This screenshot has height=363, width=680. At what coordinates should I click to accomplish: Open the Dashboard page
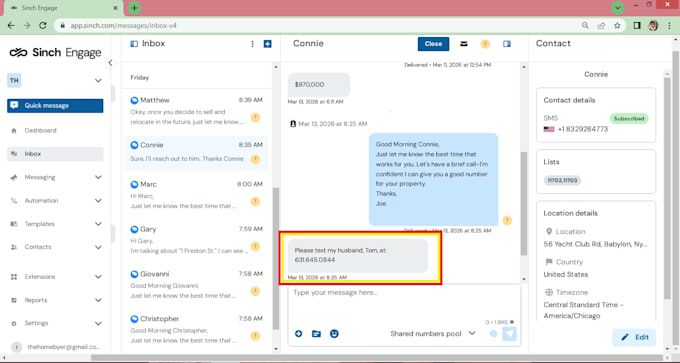[40, 131]
